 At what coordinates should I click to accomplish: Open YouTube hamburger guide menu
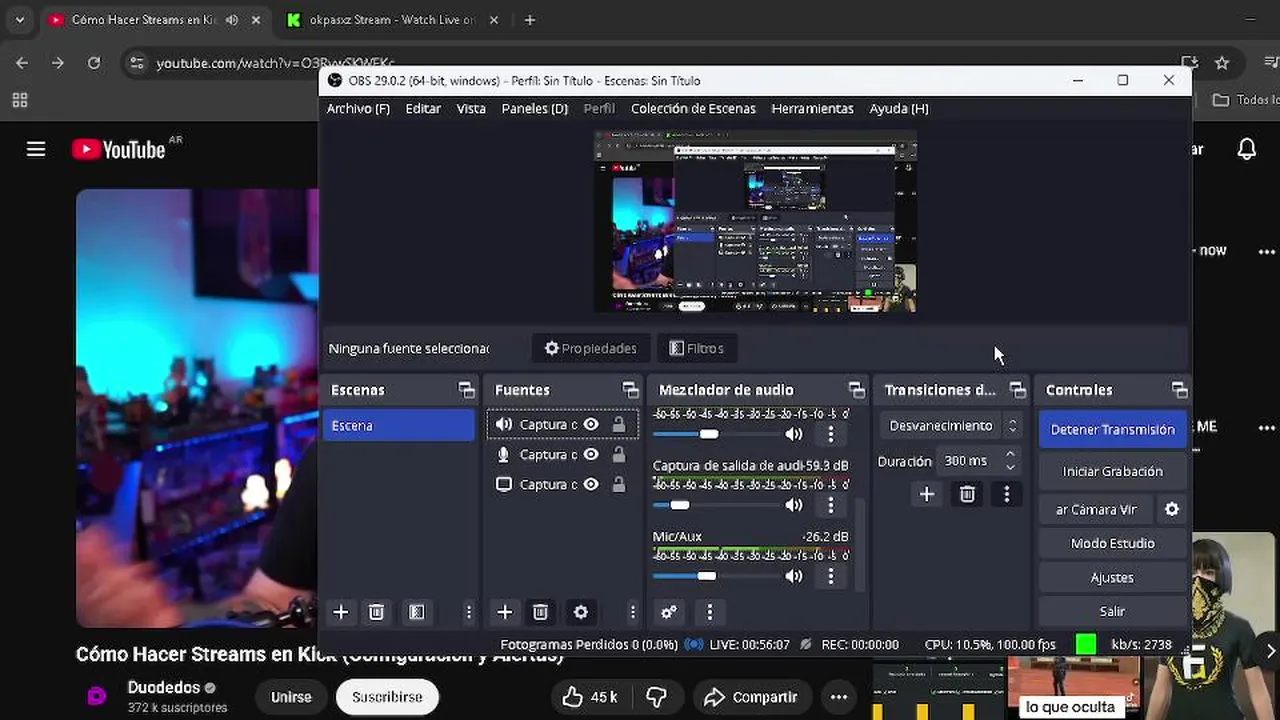point(36,149)
